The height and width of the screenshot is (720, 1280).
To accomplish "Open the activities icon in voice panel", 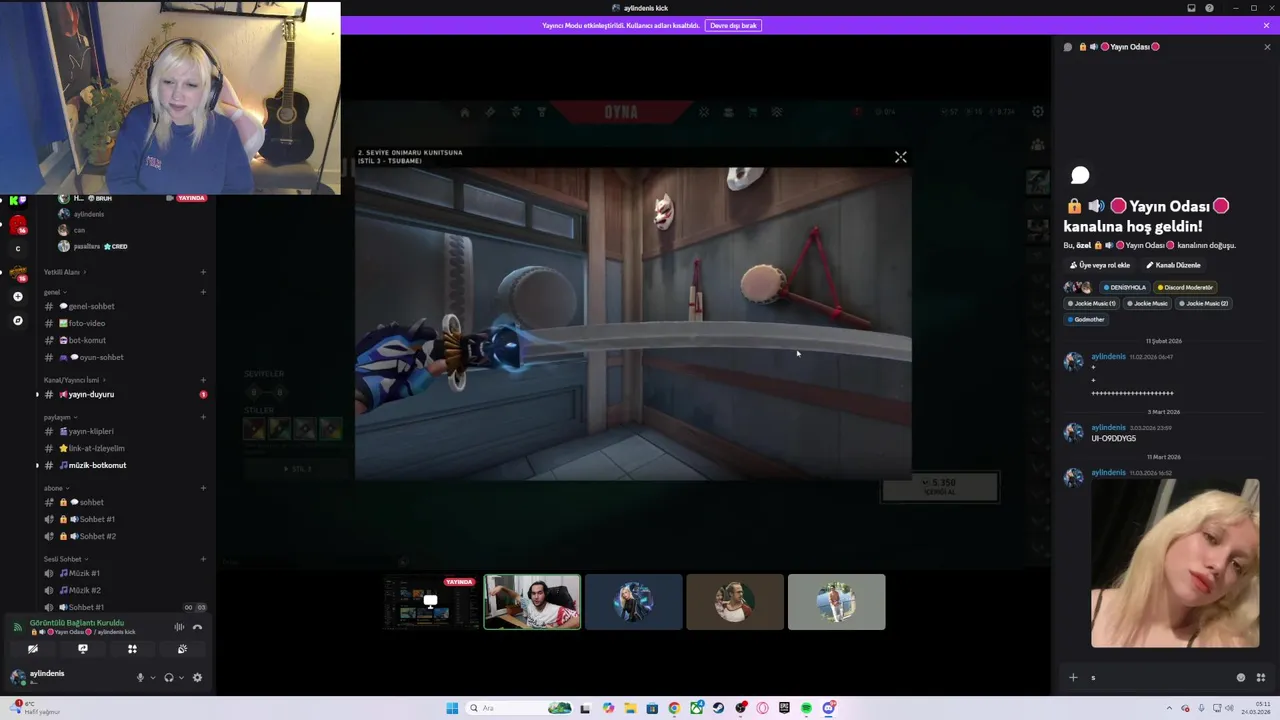I will (x=132, y=649).
